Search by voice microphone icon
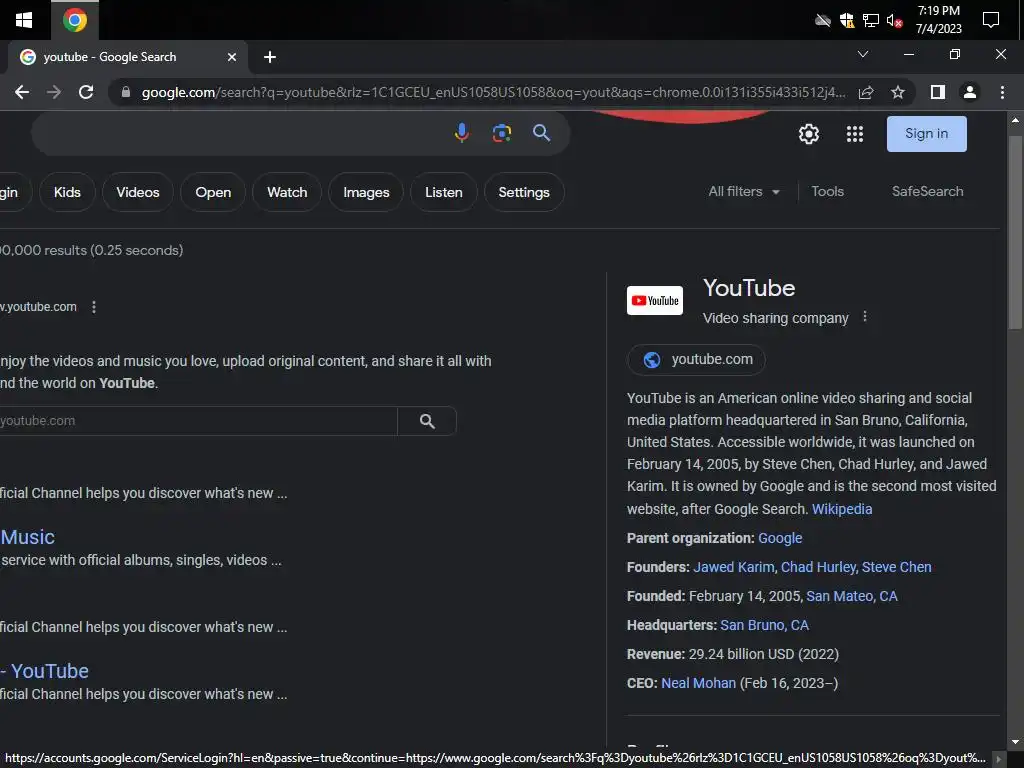This screenshot has width=1024, height=768. (x=462, y=133)
